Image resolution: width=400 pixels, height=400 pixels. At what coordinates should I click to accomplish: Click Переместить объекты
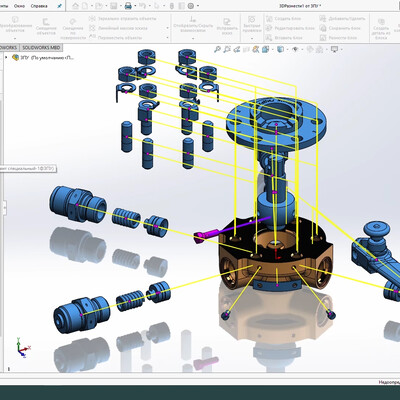click(116, 38)
